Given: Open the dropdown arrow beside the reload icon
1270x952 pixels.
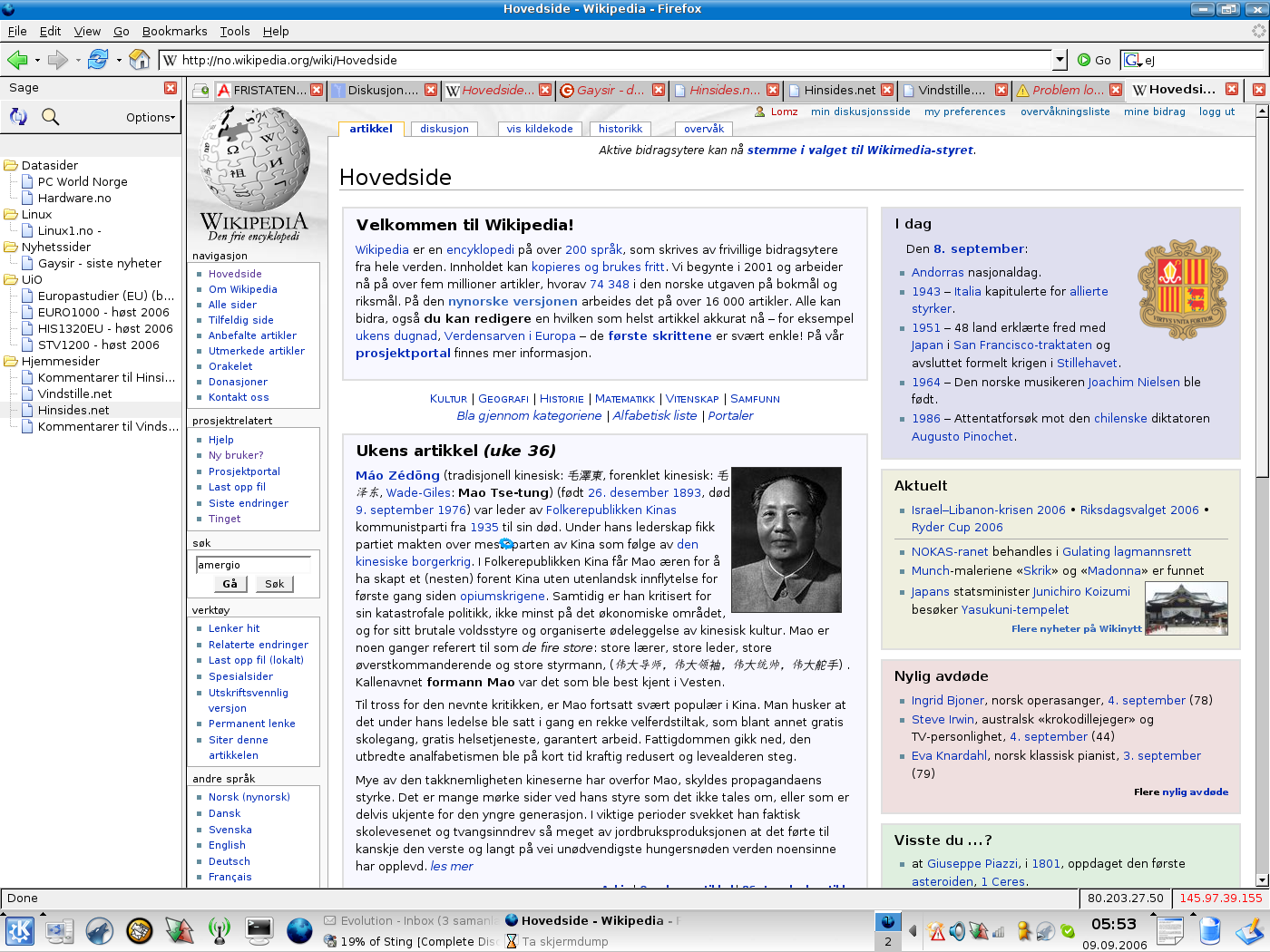Looking at the screenshot, I should point(119,61).
